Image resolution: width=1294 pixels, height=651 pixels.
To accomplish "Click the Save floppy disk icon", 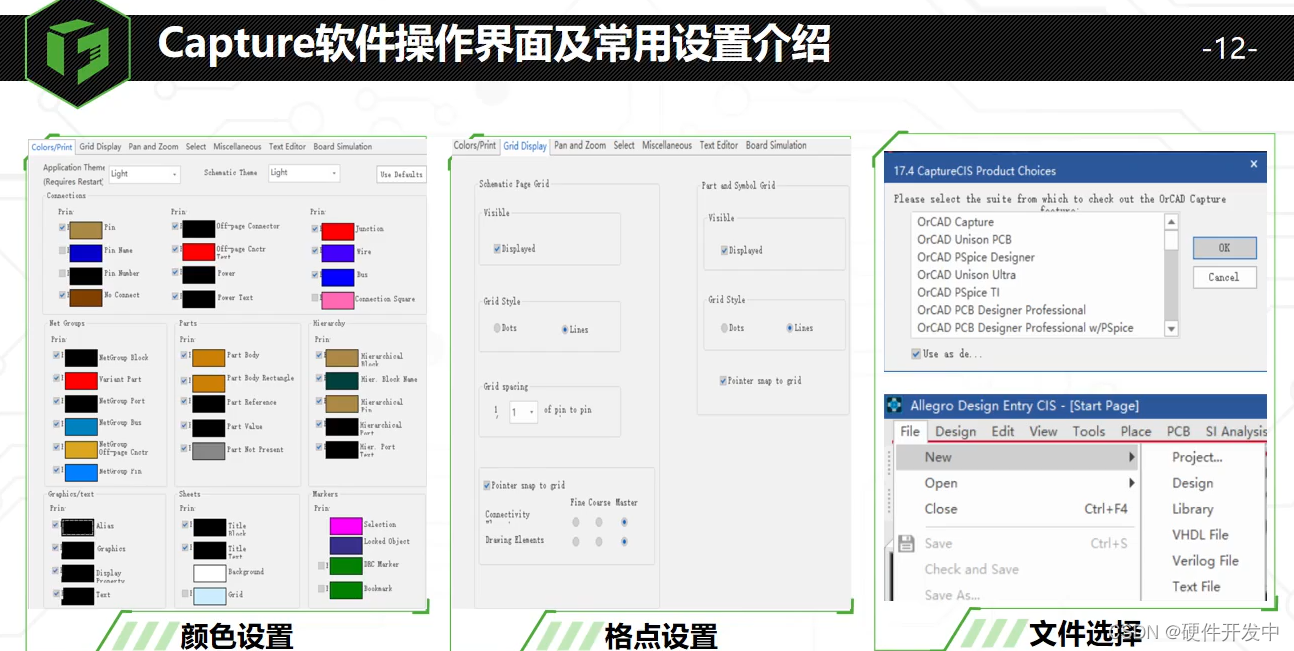I will 906,543.
